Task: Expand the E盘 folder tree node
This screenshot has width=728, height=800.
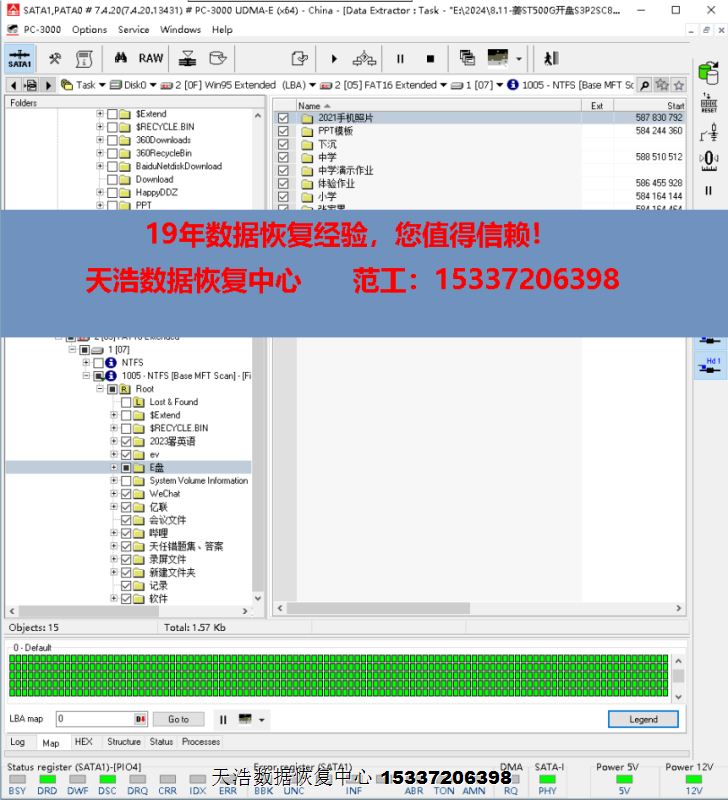Action: pyautogui.click(x=113, y=468)
